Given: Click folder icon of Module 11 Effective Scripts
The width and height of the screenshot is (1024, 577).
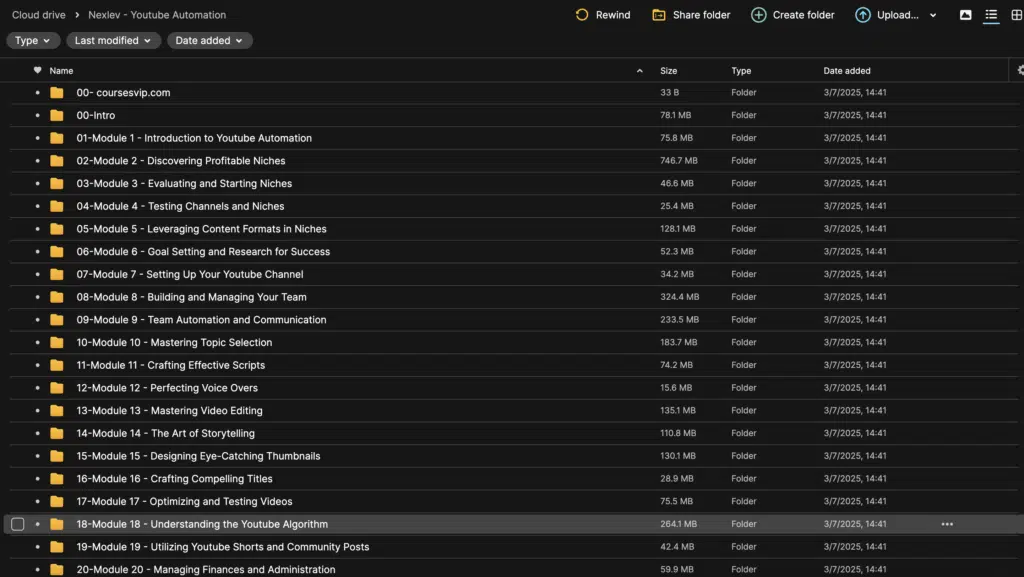Looking at the screenshot, I should [57, 365].
